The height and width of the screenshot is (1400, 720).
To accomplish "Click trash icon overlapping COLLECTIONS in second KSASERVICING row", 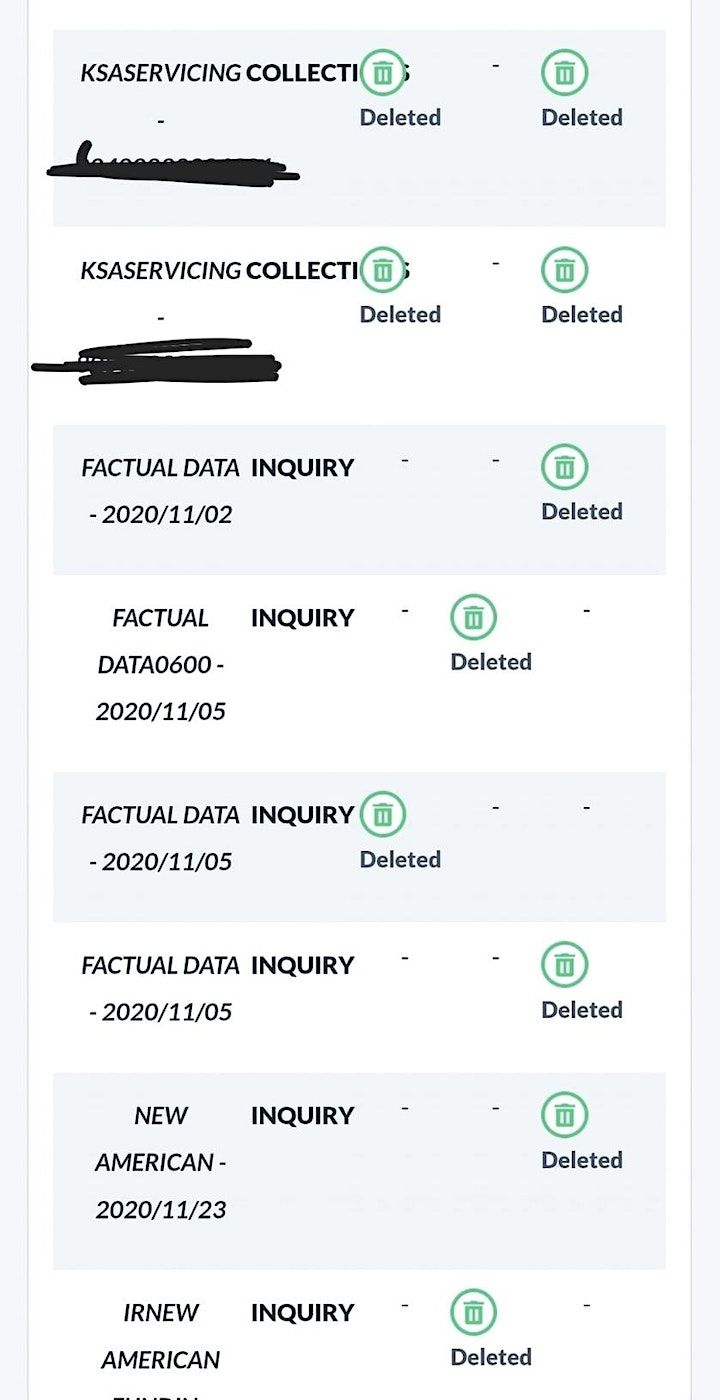I will 382,270.
